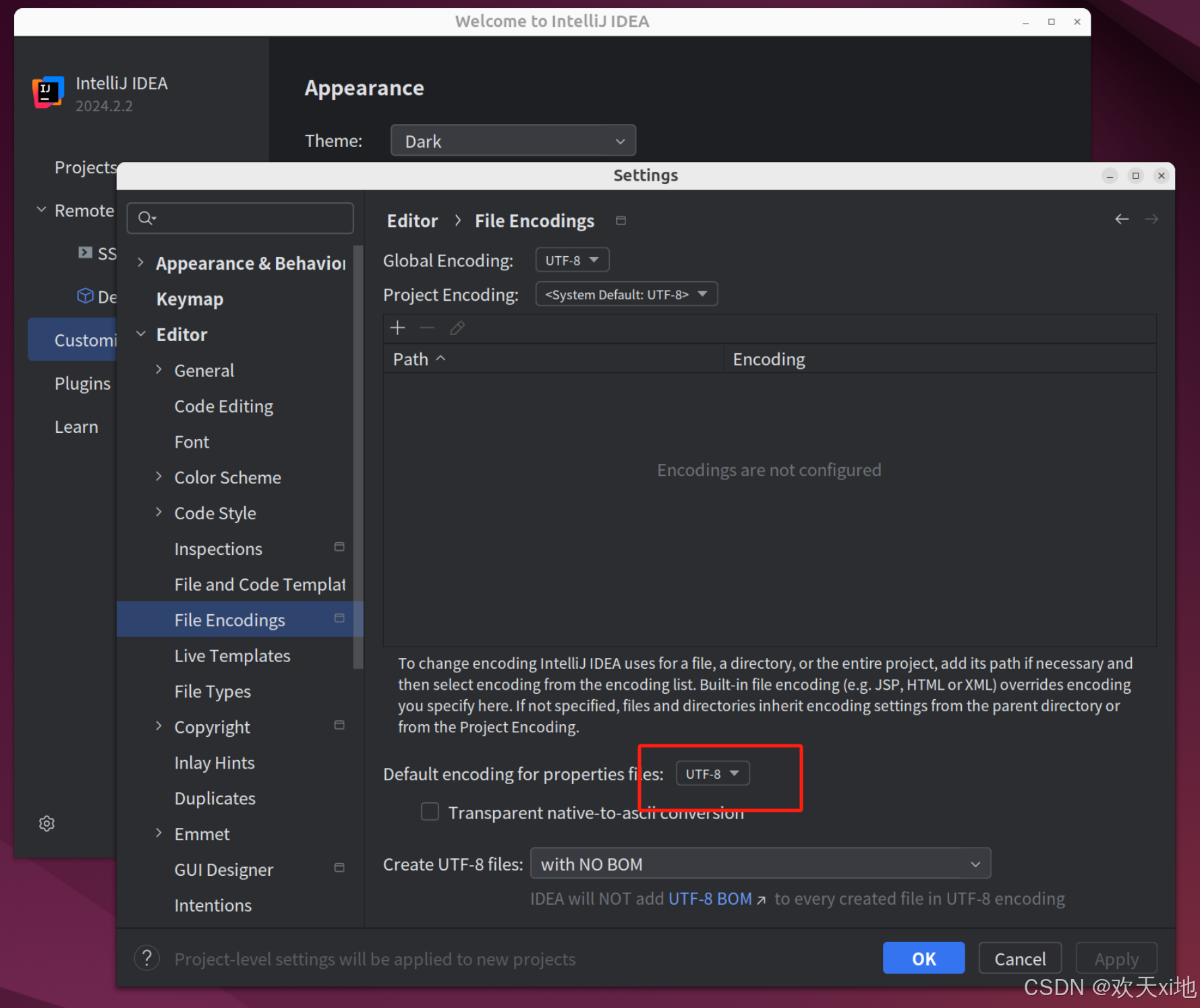Expand Appearance & Behavior section

point(140,263)
